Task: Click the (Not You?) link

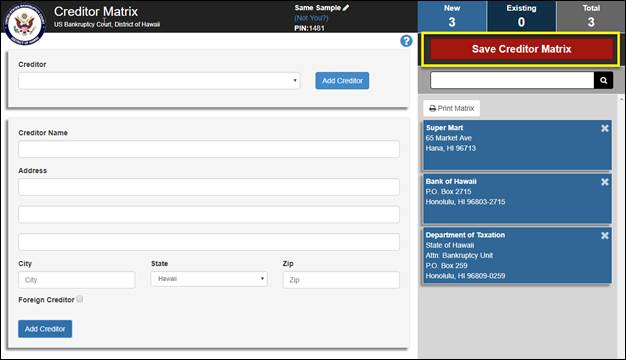Action: (x=311, y=18)
